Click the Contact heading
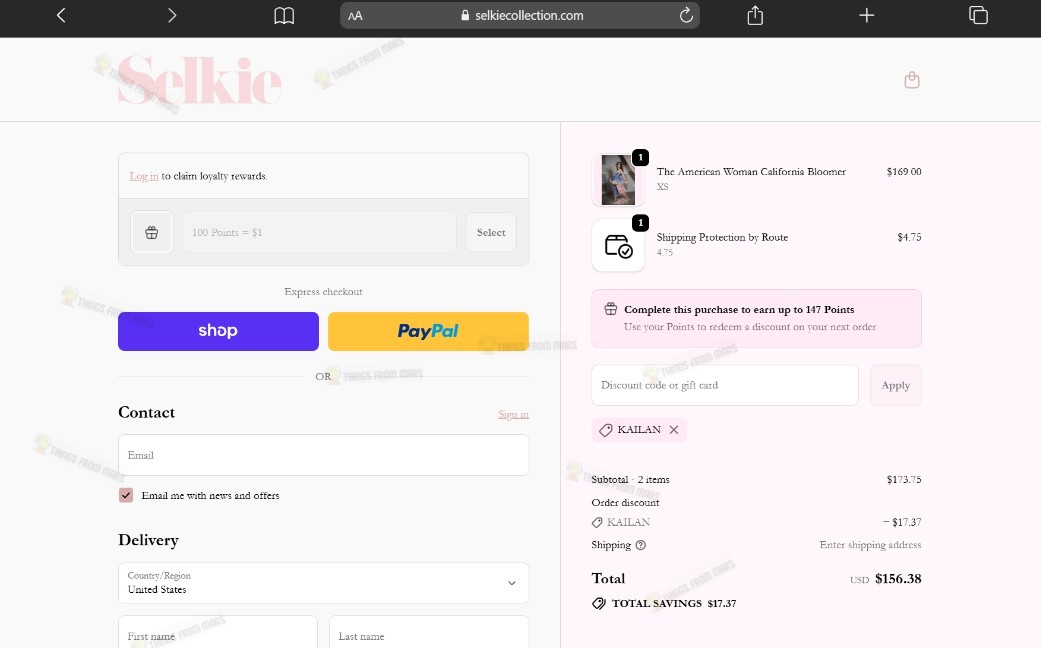This screenshot has height=648, width=1041. pos(147,412)
